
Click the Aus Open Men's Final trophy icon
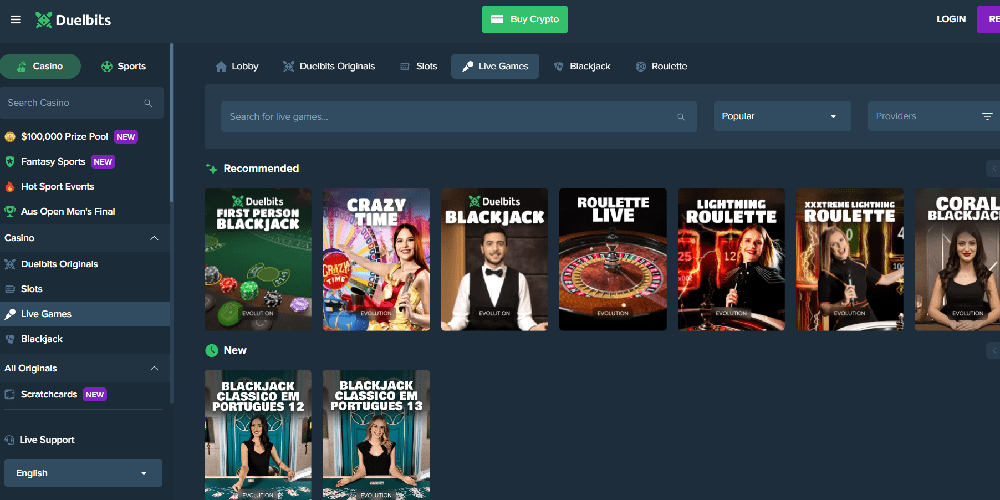tap(10, 212)
